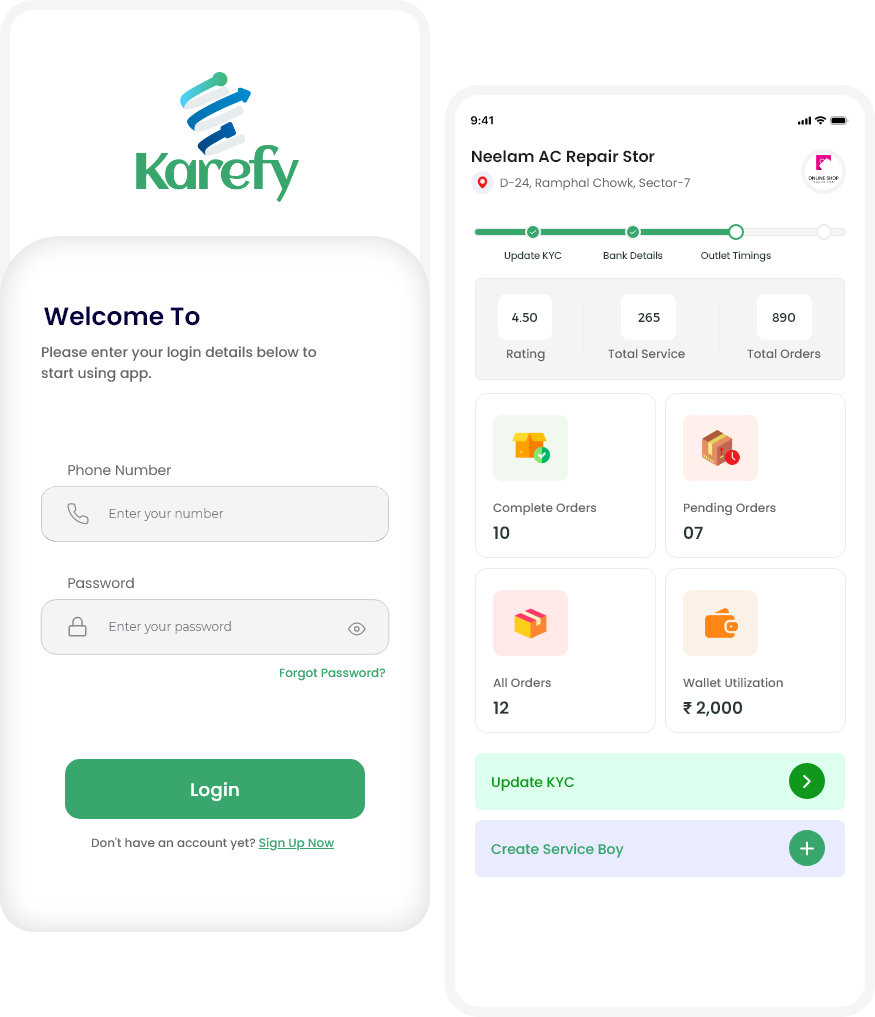The image size is (875, 1017).
Task: Open the All Orders box icon
Action: 531,623
